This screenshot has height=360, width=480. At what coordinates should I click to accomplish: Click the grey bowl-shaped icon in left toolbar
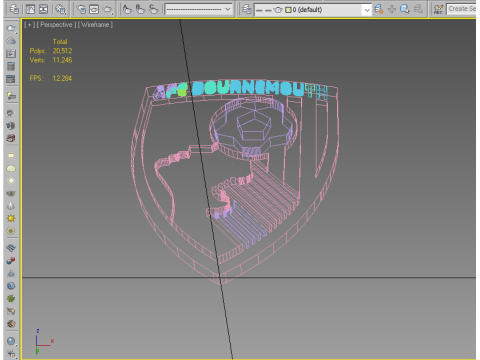pos(11,193)
